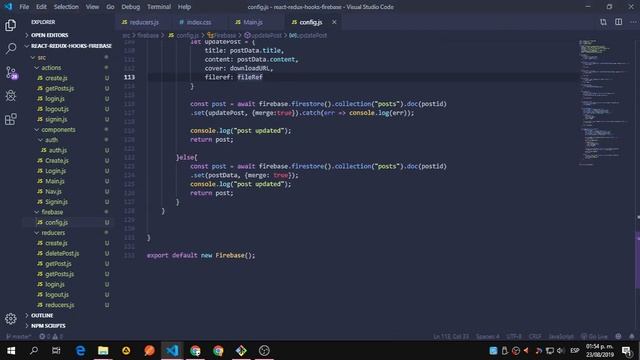
Task: Open the Selection menu
Action: click(66, 7)
